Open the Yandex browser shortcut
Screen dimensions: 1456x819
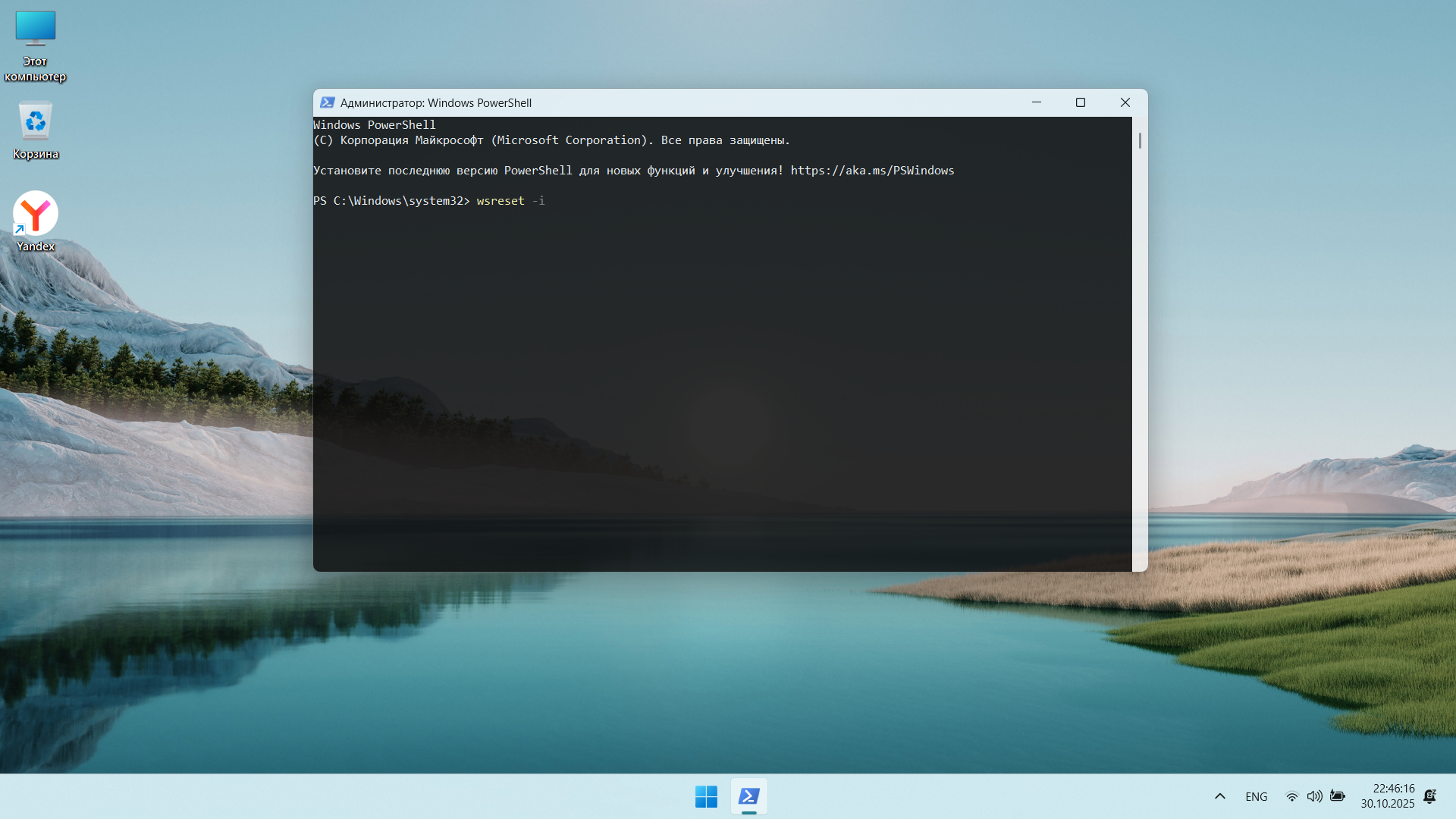(x=35, y=215)
